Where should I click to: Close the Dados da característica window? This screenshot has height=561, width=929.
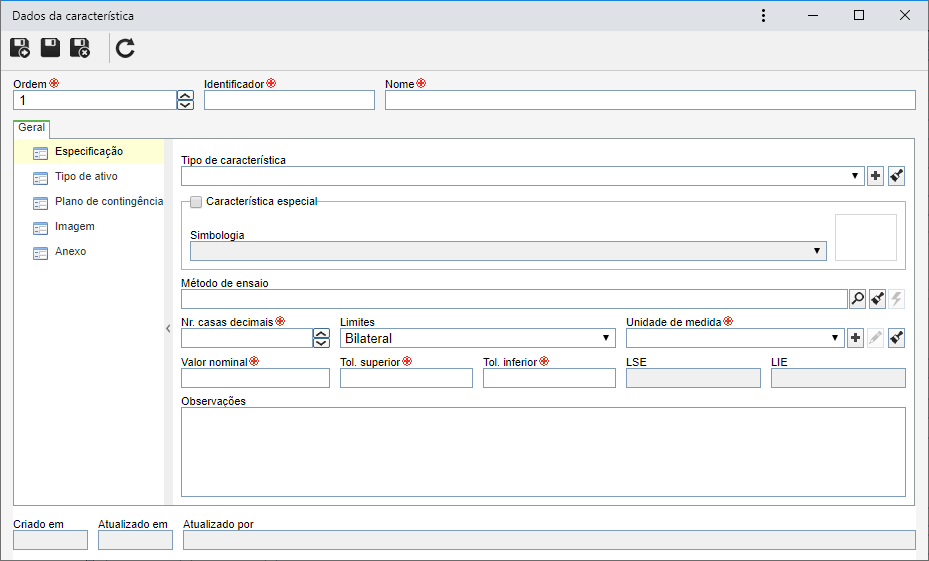(905, 15)
